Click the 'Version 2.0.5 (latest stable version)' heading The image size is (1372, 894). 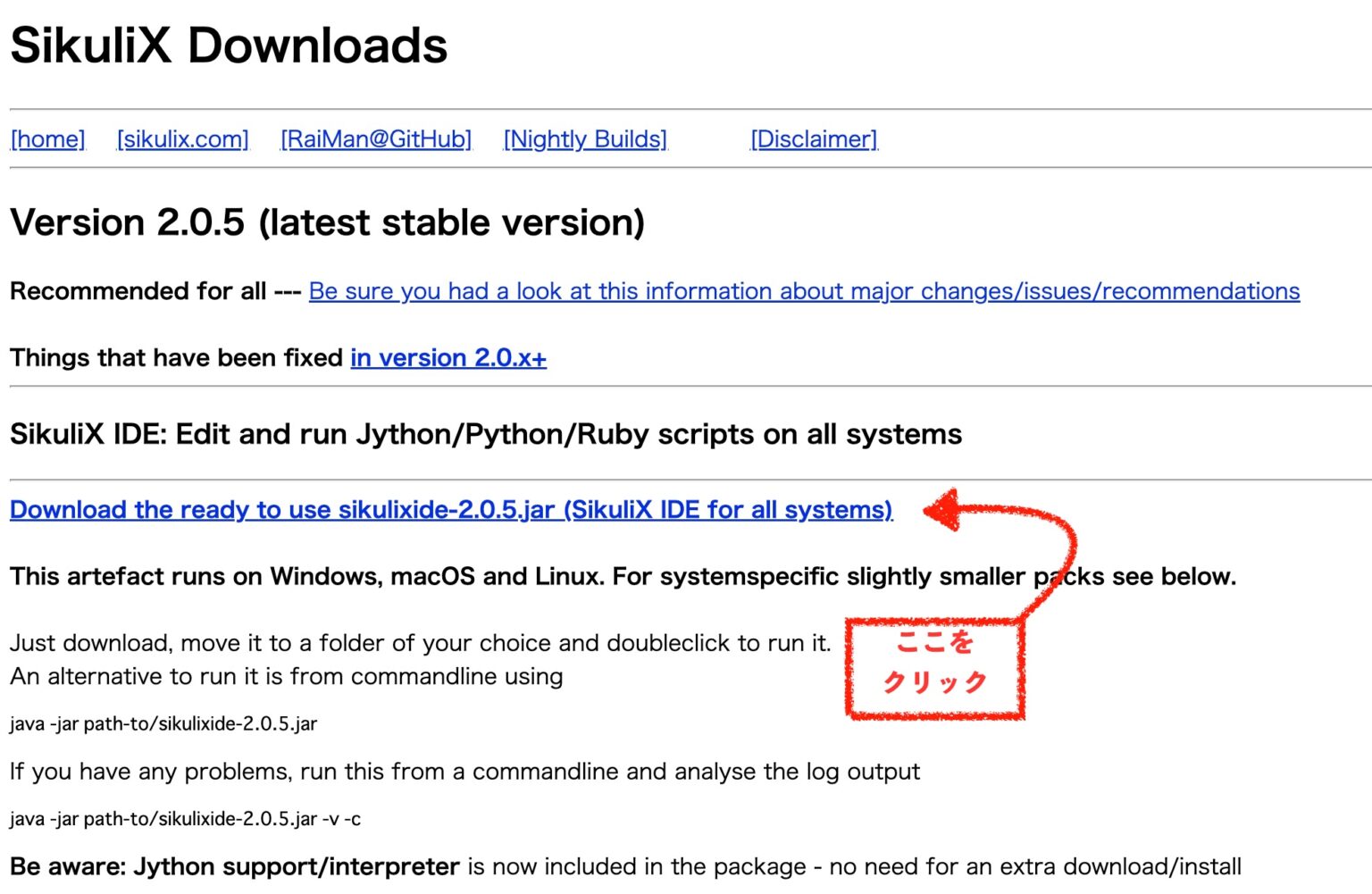(327, 222)
